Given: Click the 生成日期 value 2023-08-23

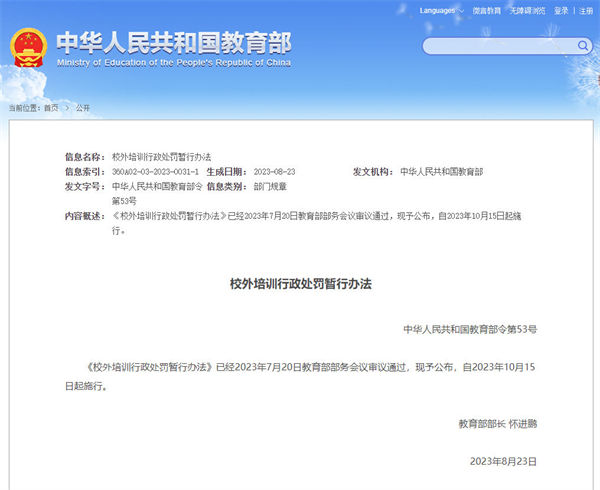Looking at the screenshot, I should pos(274,172).
